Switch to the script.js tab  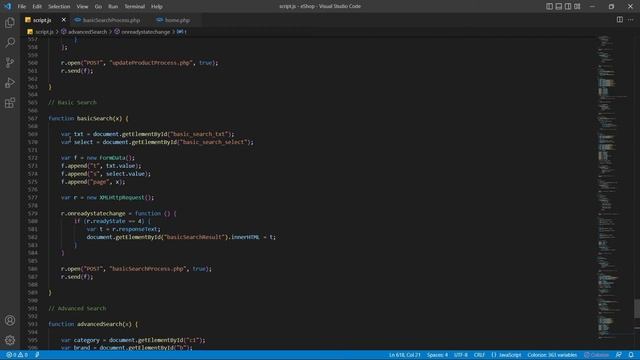(42, 20)
